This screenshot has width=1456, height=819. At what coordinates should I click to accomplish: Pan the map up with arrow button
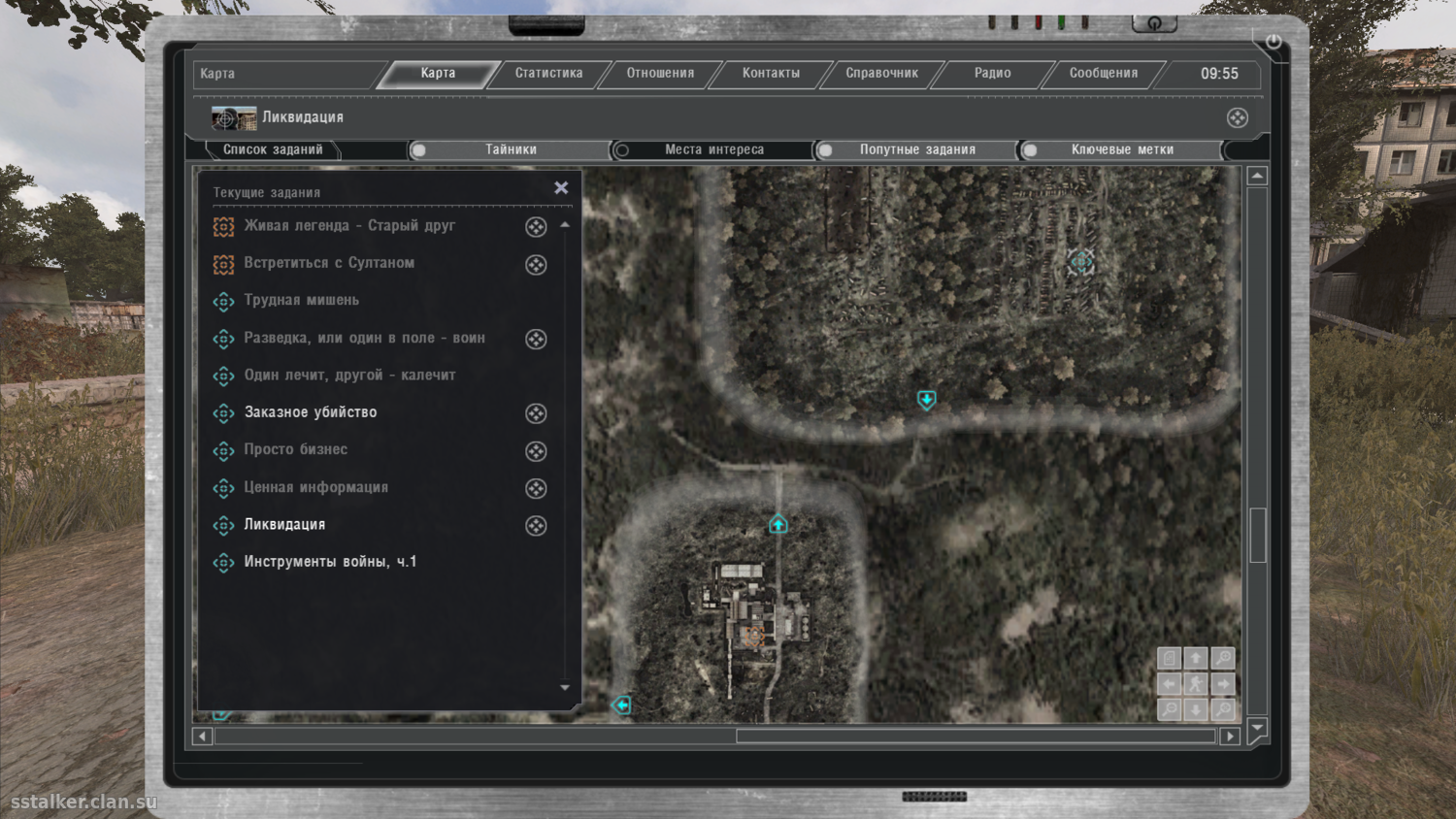pyautogui.click(x=1196, y=658)
